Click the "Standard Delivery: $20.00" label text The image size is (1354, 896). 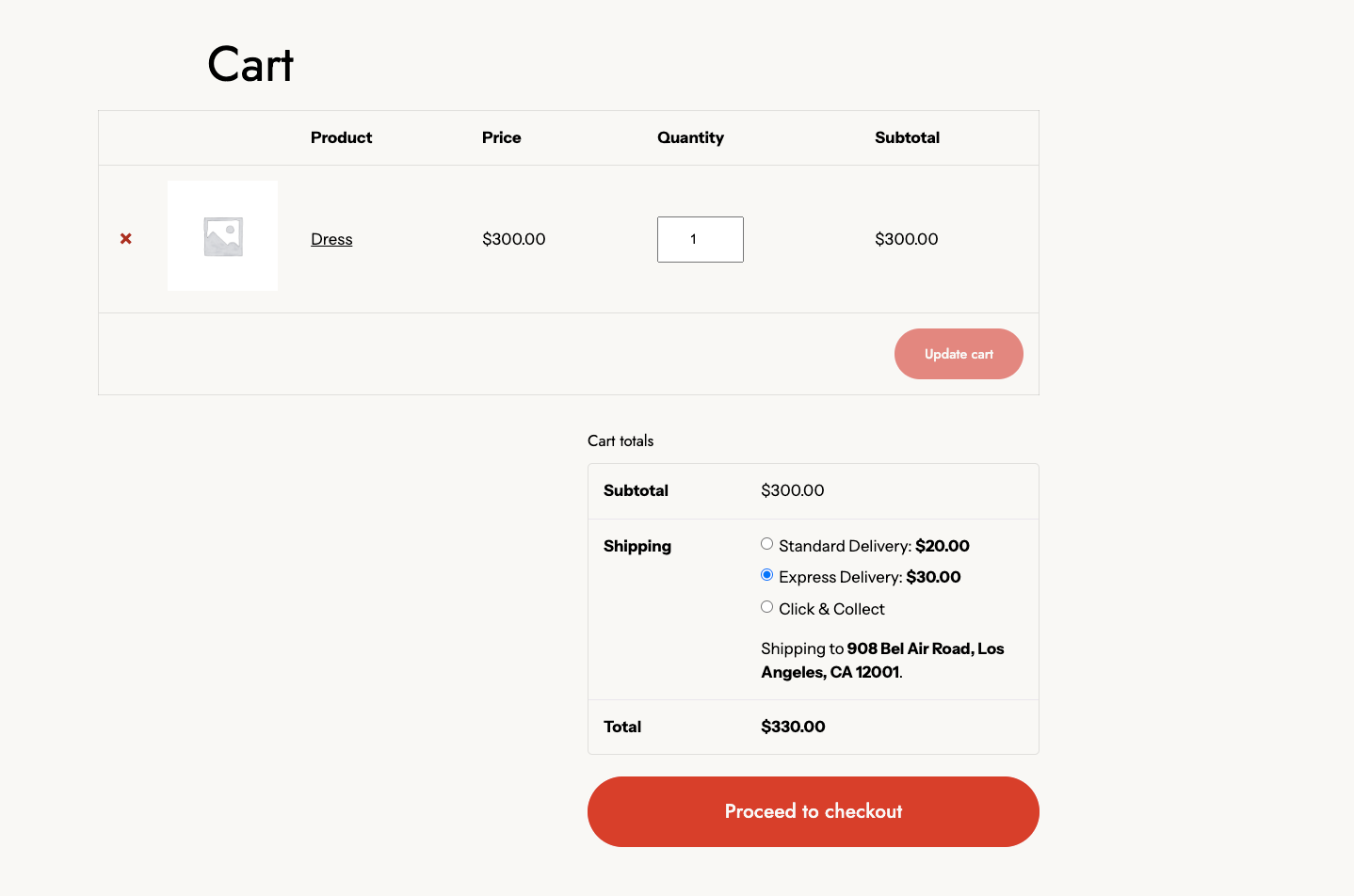(x=874, y=546)
